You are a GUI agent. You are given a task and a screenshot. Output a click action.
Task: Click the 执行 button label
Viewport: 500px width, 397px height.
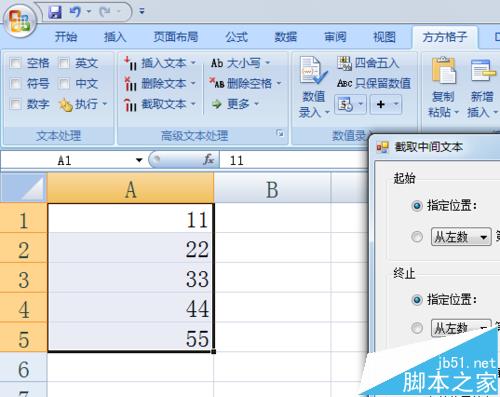tap(86, 104)
